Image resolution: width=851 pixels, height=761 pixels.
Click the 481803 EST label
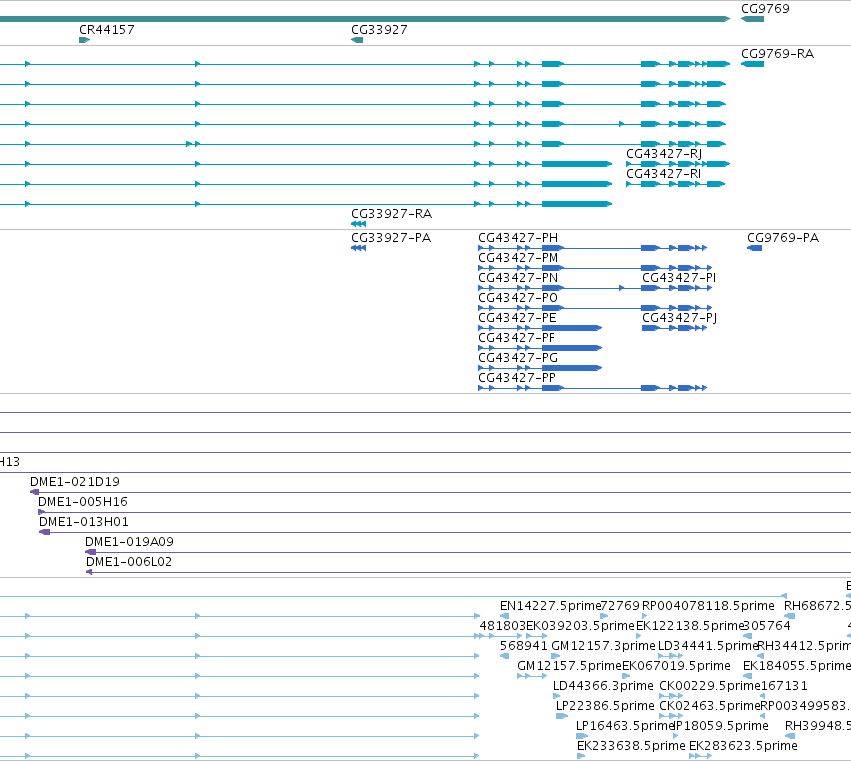[x=503, y=626]
